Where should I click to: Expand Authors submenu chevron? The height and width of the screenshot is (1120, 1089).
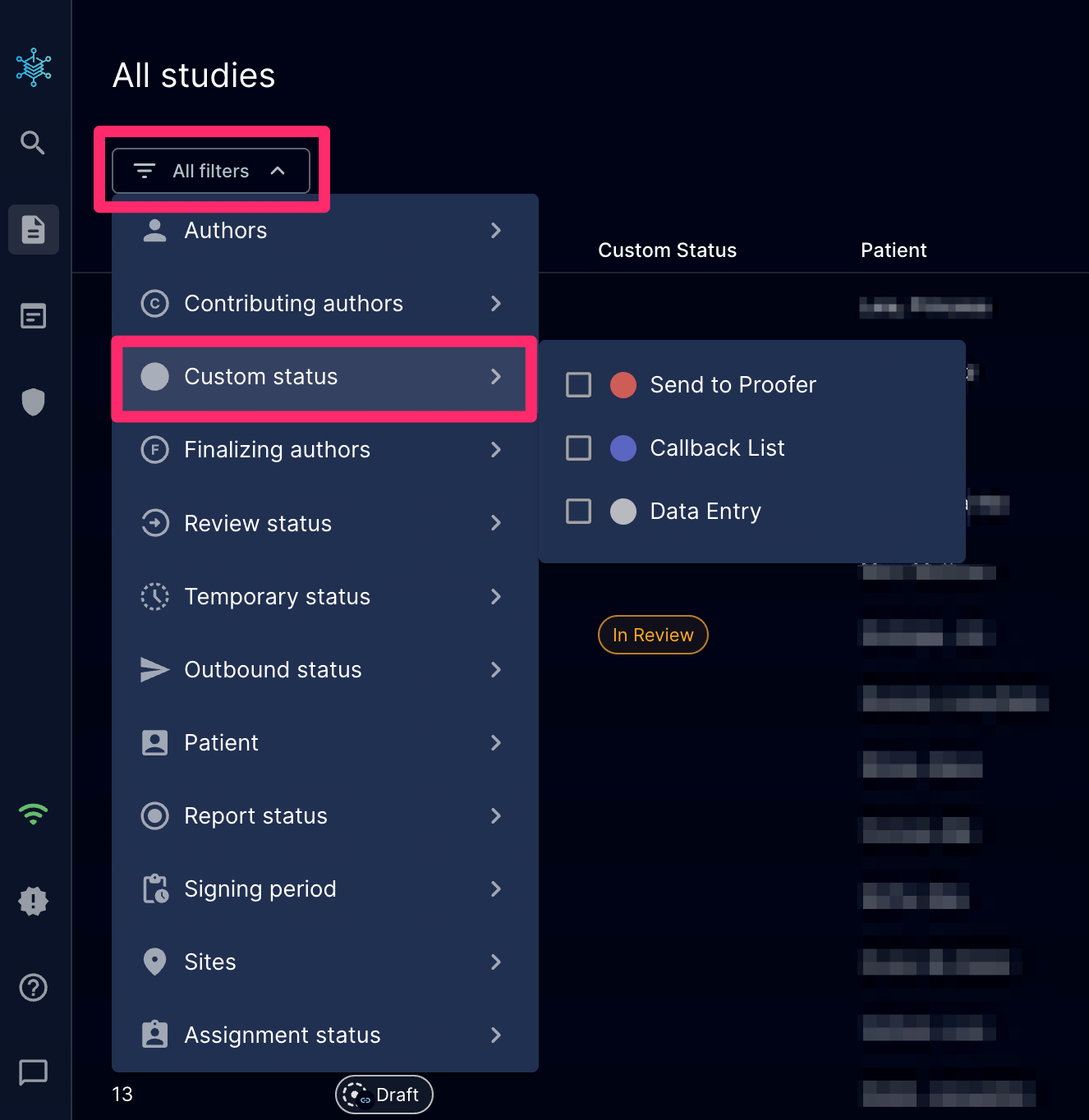[496, 230]
